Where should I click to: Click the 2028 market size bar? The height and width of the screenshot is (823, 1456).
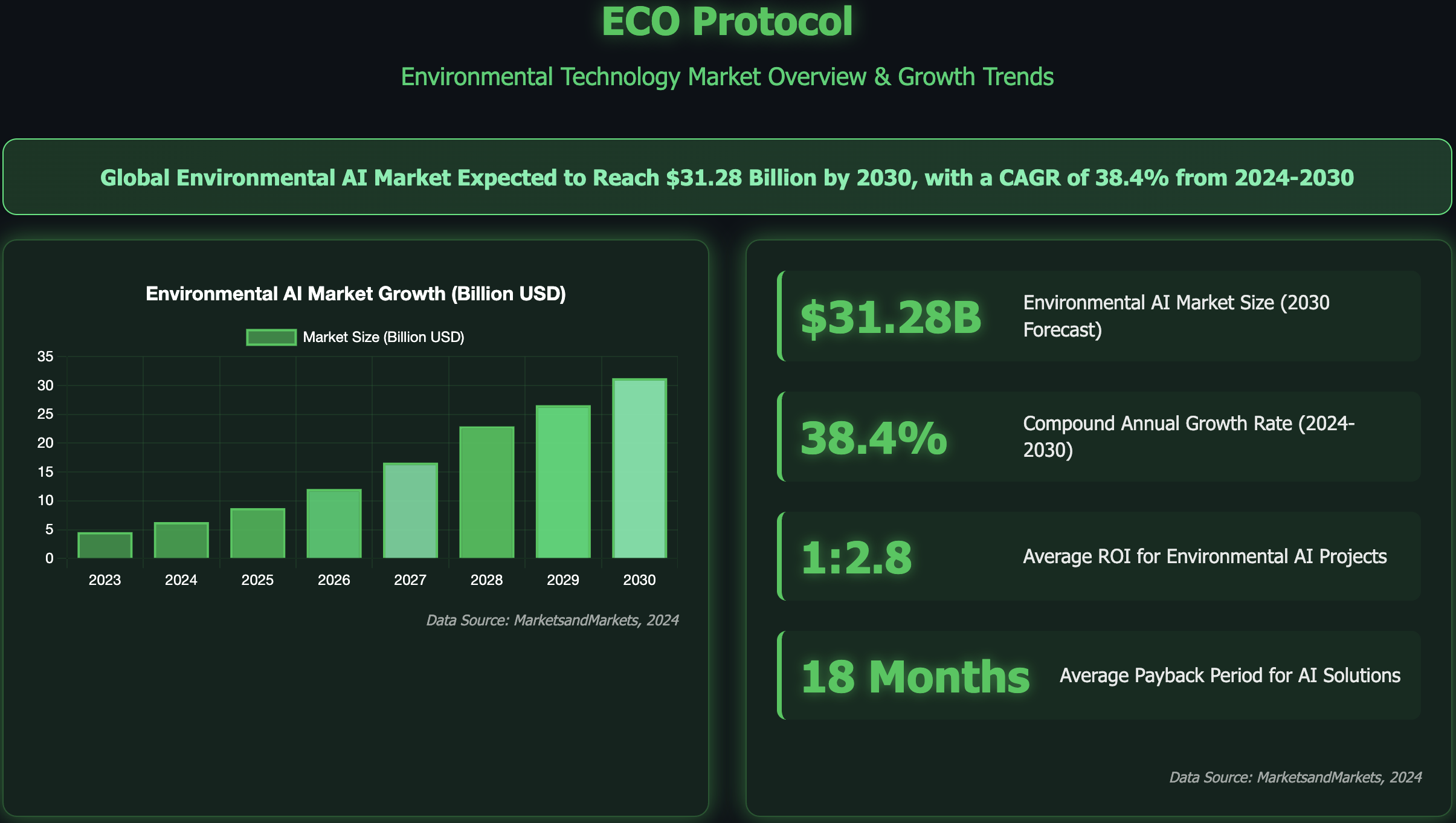click(x=486, y=492)
